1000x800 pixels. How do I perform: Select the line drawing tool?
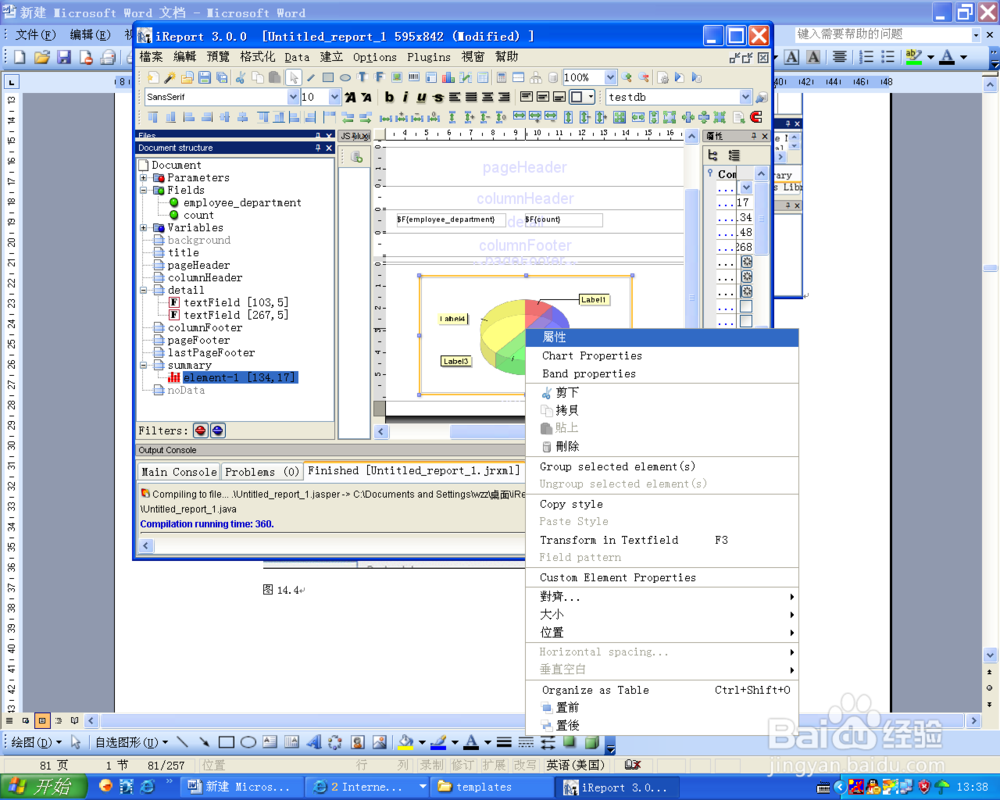[311, 78]
